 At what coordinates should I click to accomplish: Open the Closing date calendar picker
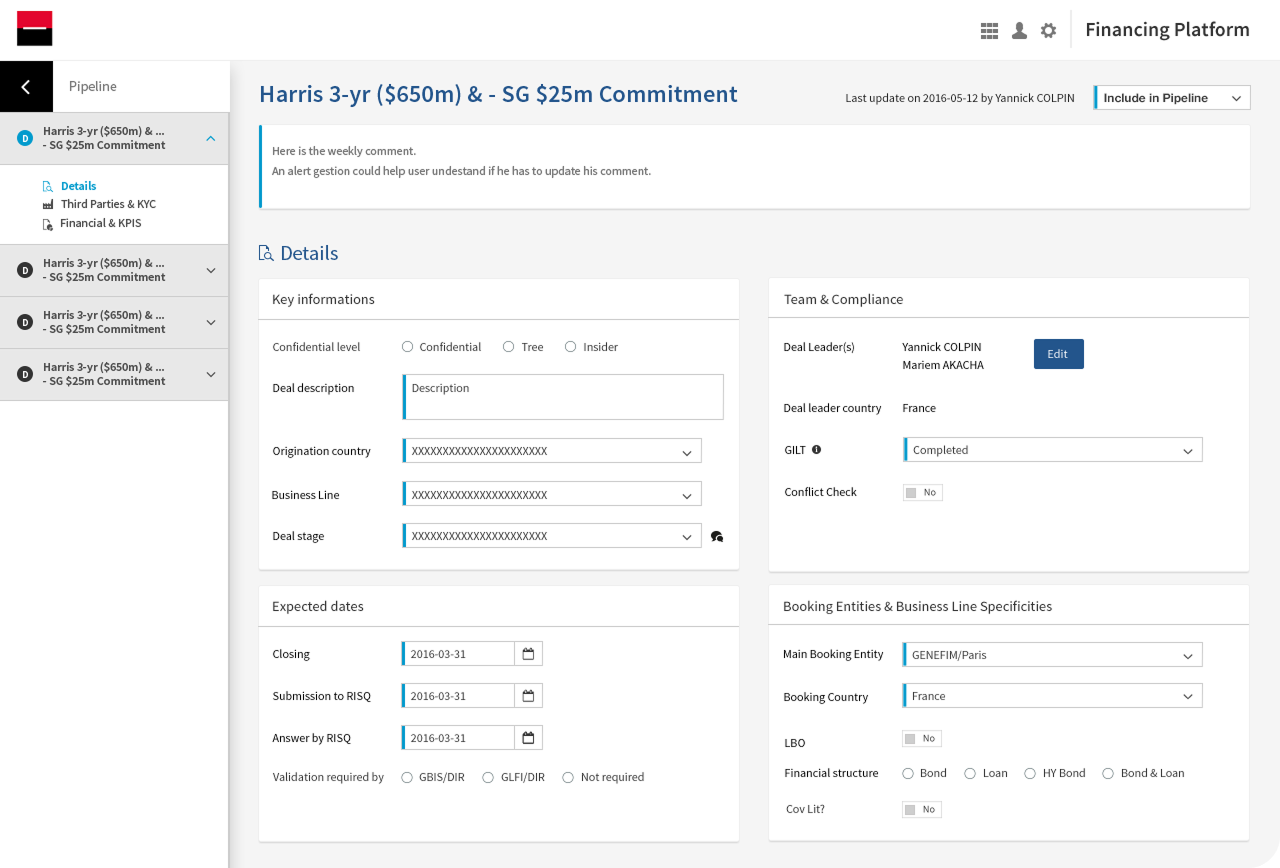528,653
